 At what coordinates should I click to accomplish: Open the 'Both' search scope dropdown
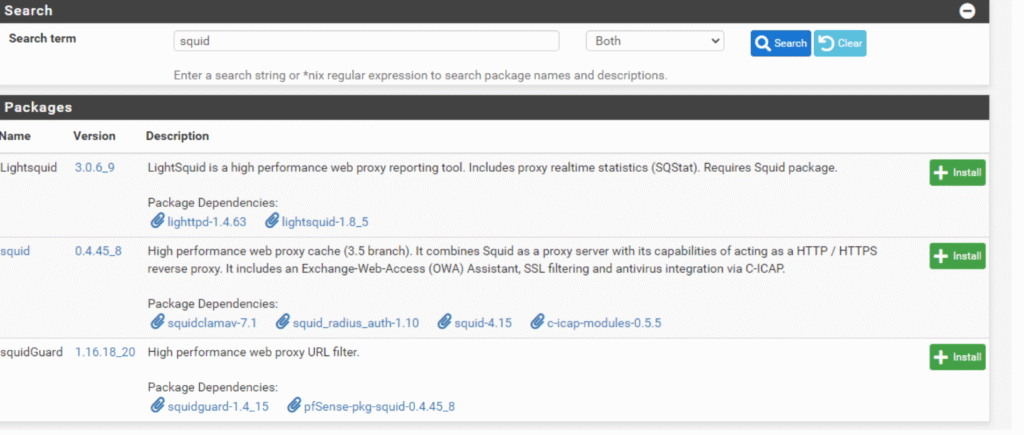(x=654, y=41)
